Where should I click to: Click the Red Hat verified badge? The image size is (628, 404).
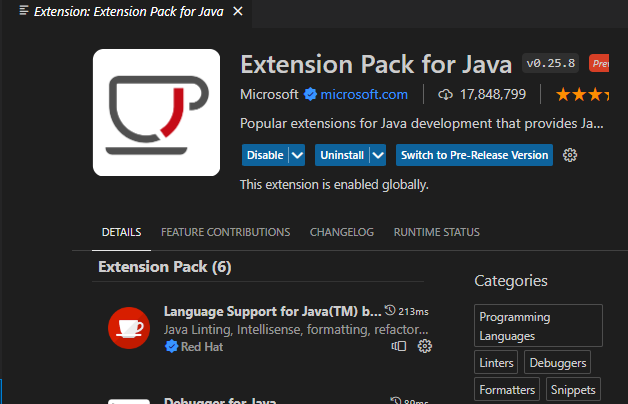171,346
